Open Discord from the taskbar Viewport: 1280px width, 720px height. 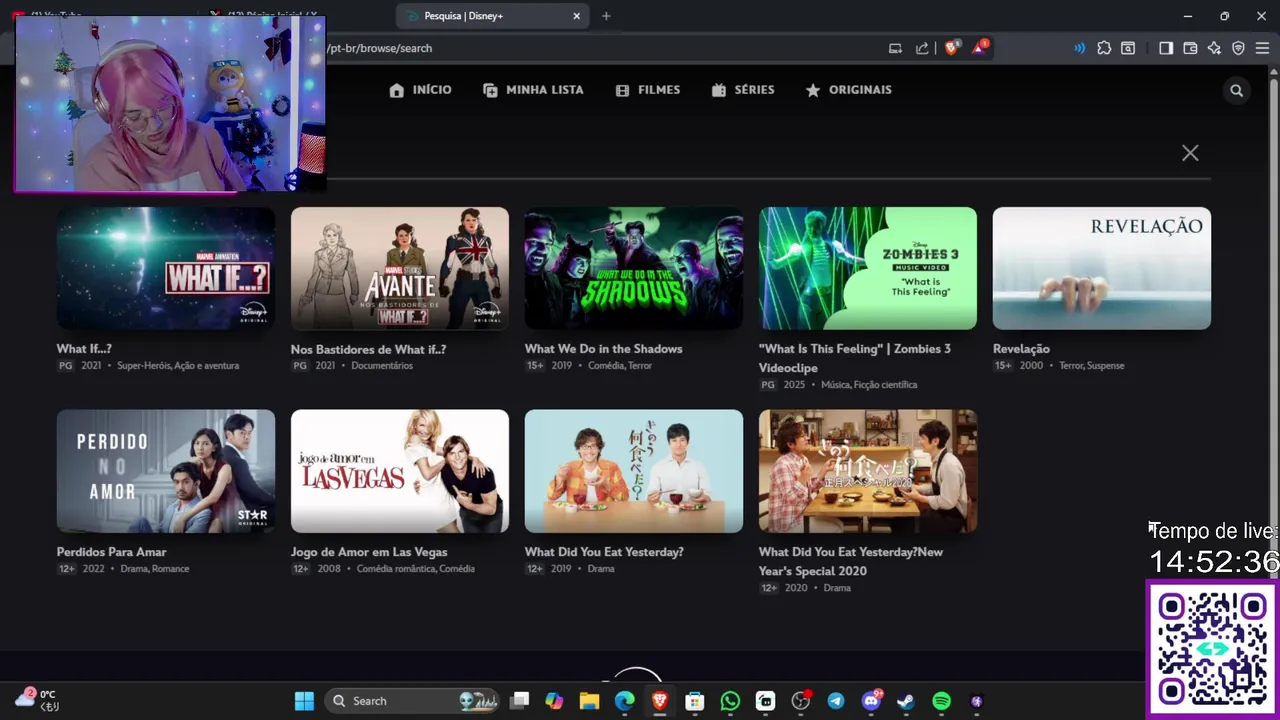(871, 701)
